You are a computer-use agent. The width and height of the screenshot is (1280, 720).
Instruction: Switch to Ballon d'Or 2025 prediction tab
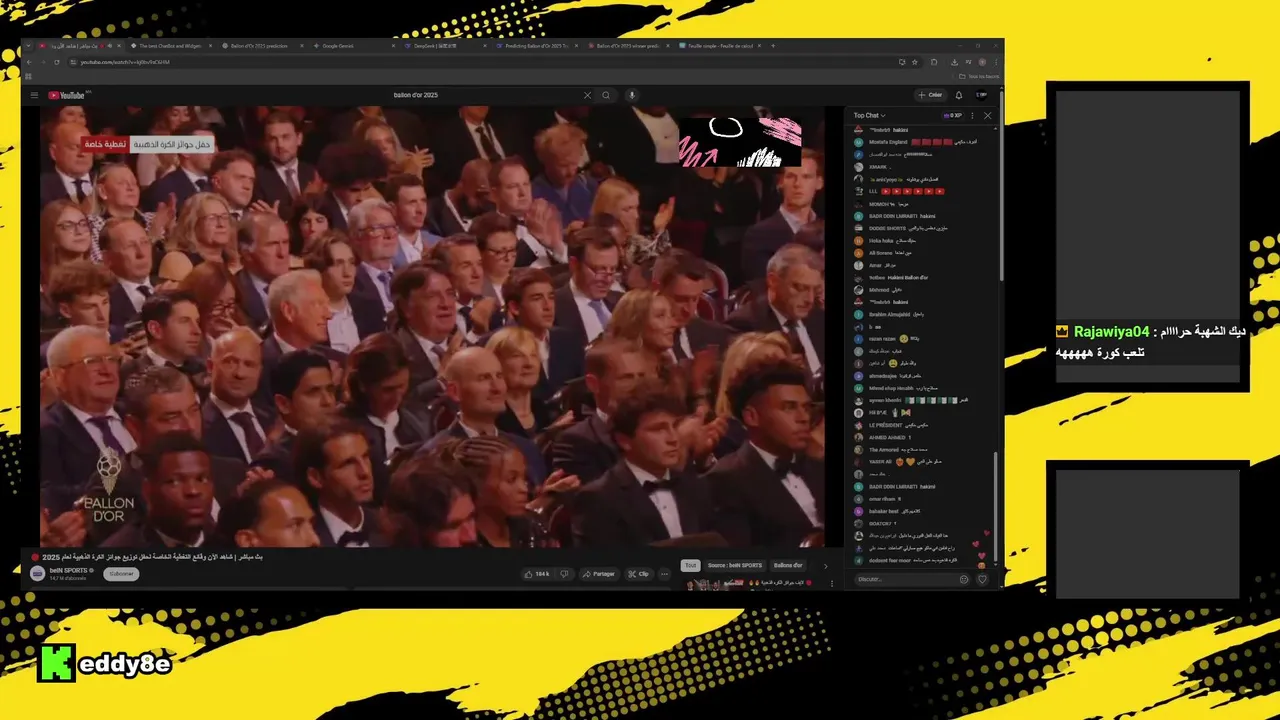point(262,45)
